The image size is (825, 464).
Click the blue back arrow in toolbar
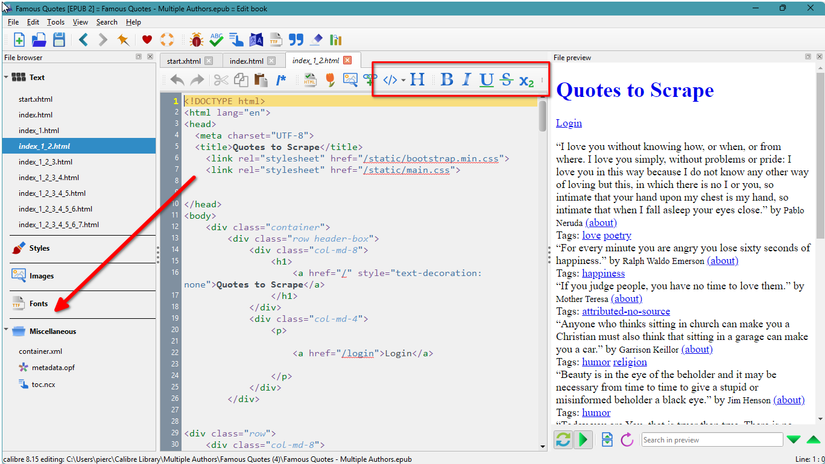click(x=83, y=39)
